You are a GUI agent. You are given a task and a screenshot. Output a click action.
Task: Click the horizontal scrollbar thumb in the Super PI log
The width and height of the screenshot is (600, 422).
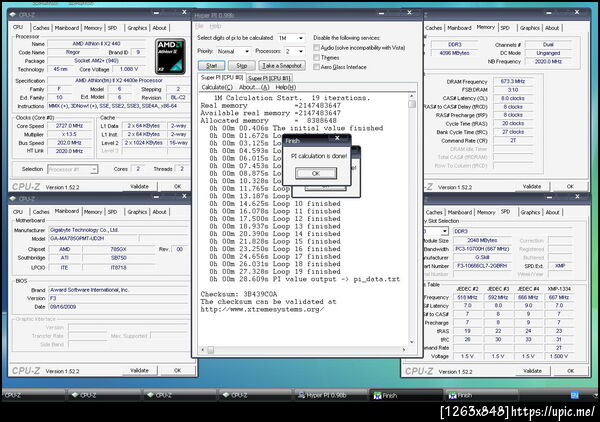(x=211, y=350)
